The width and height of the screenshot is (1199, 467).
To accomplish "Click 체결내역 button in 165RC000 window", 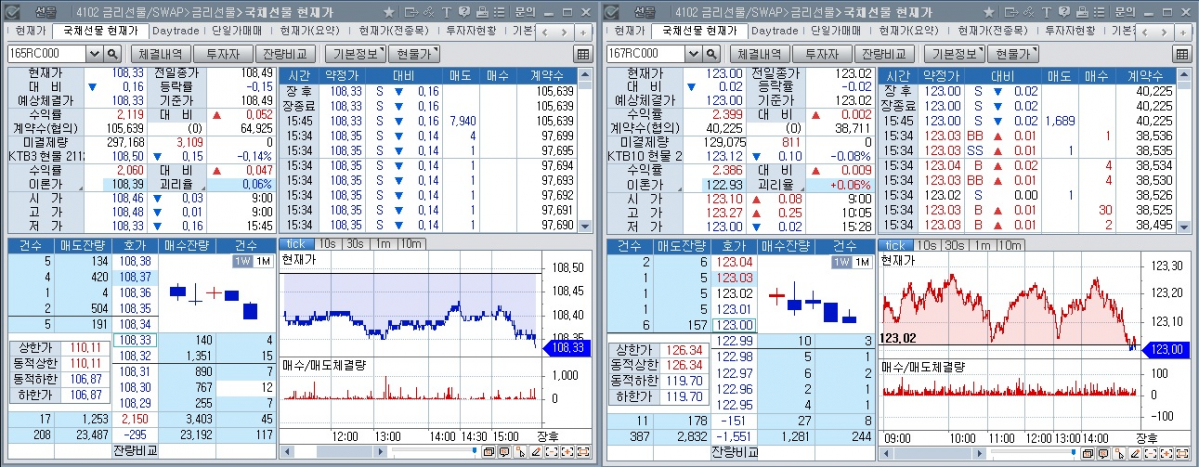I will tap(160, 54).
